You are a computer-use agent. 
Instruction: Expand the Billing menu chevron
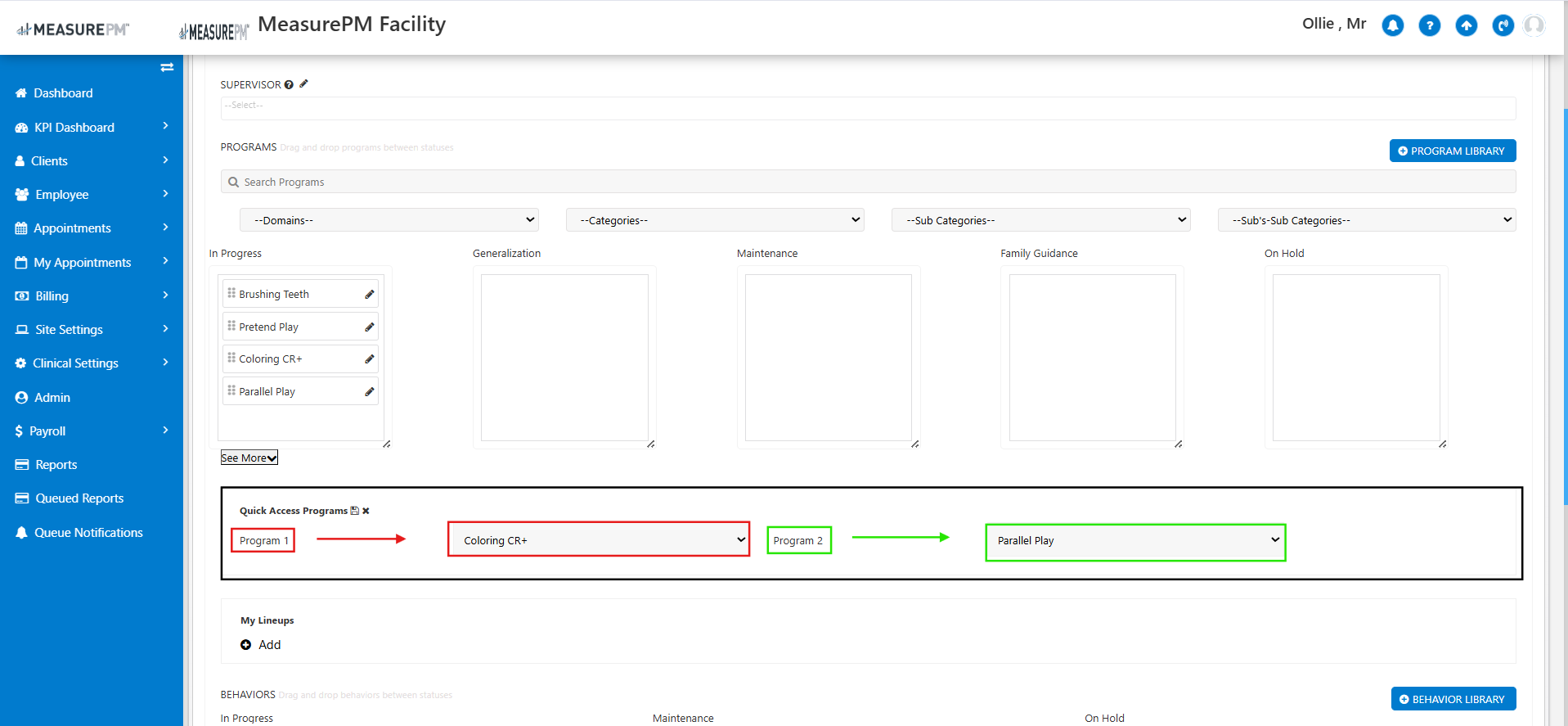tap(165, 295)
